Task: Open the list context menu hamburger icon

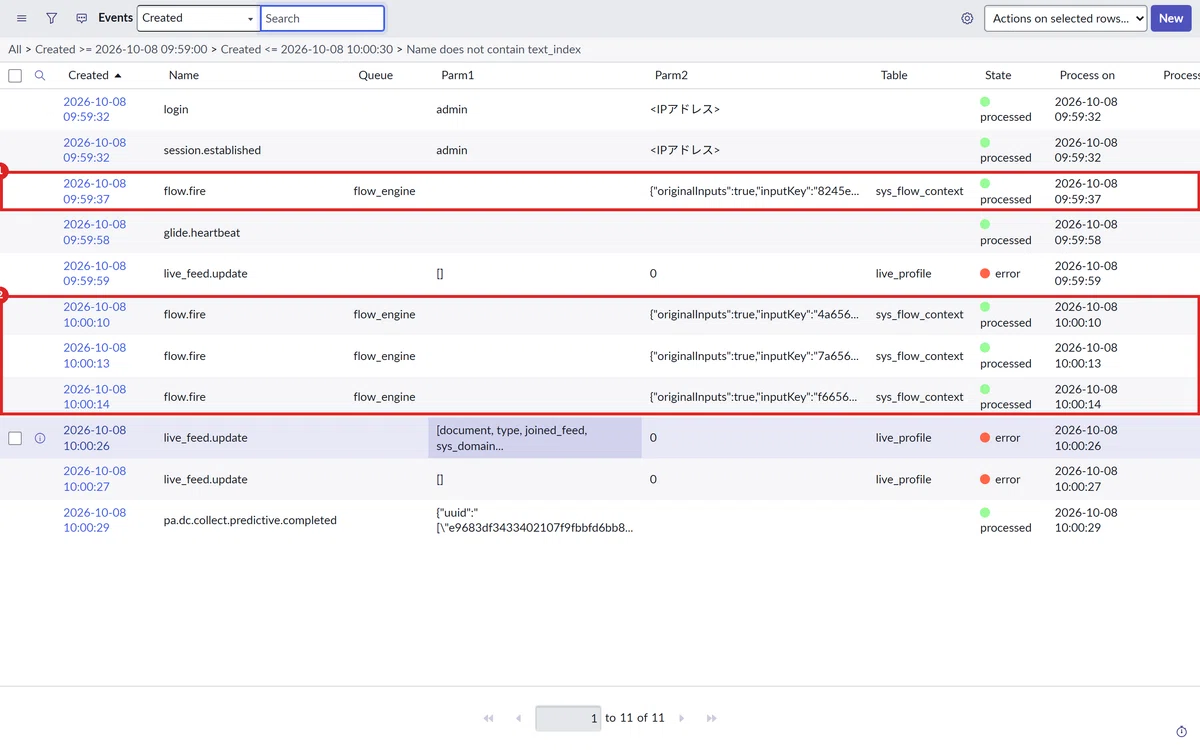Action: pos(22,18)
